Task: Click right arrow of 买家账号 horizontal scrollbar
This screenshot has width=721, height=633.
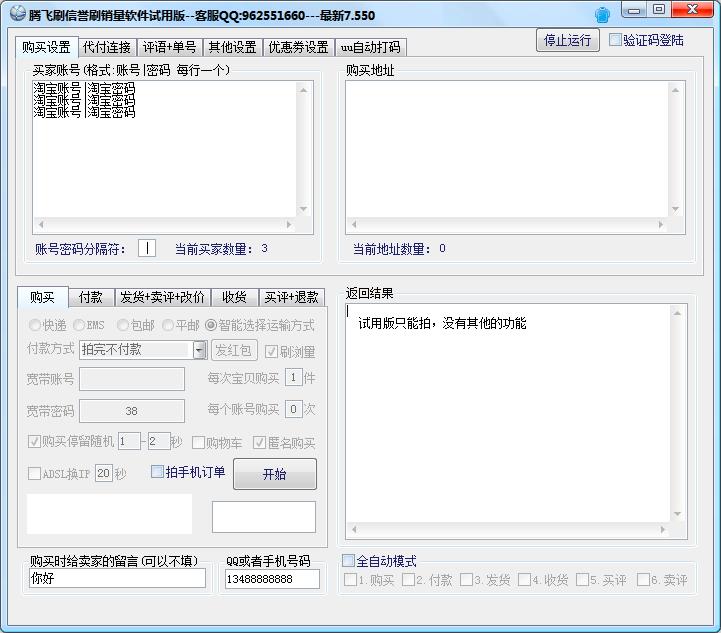Action: (x=289, y=224)
